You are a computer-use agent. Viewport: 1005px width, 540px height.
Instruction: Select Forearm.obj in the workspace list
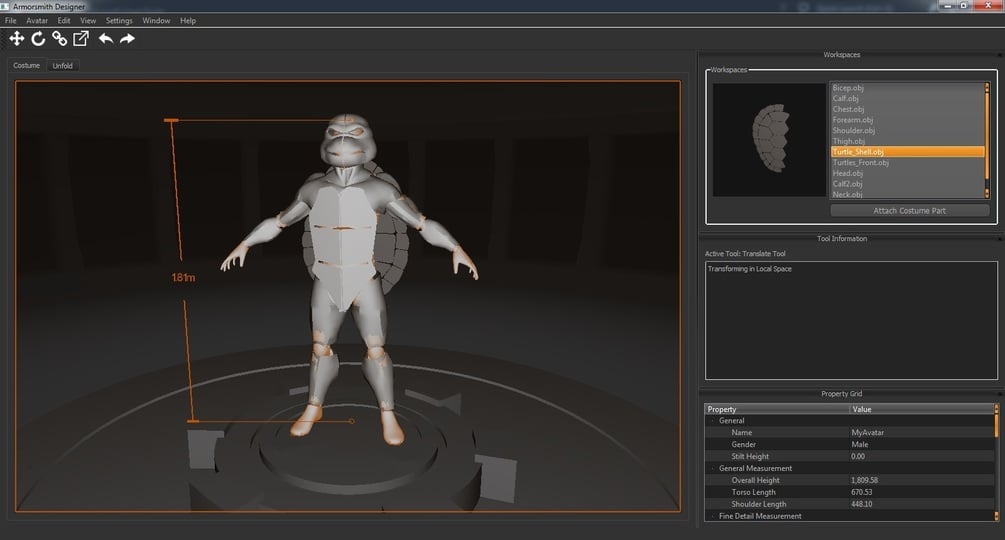[907, 120]
